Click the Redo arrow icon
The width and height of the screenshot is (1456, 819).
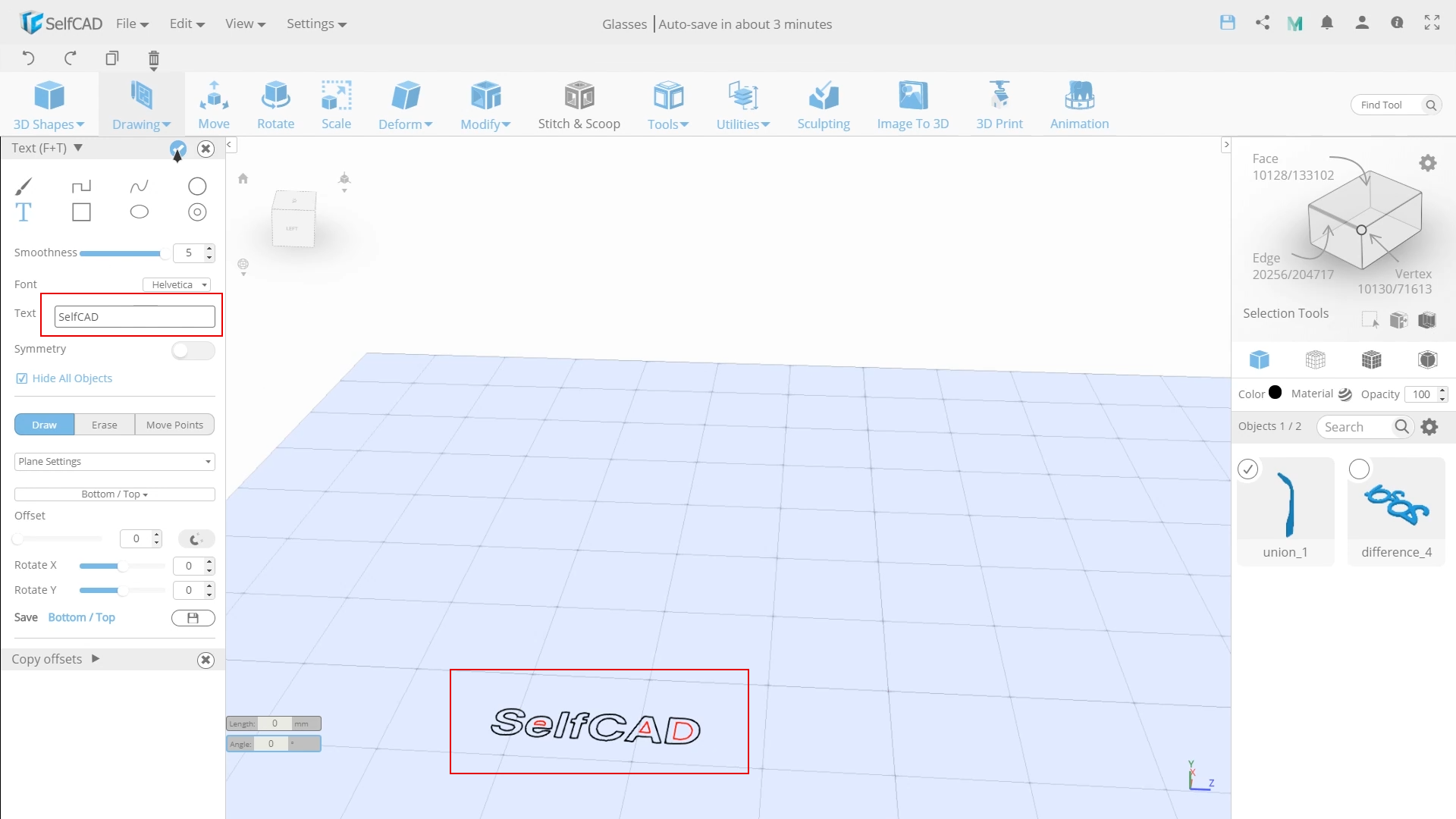(x=71, y=58)
